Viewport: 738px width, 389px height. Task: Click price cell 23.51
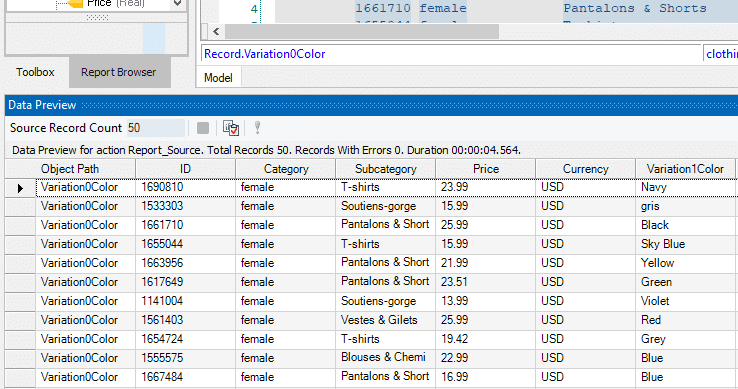(x=486, y=282)
